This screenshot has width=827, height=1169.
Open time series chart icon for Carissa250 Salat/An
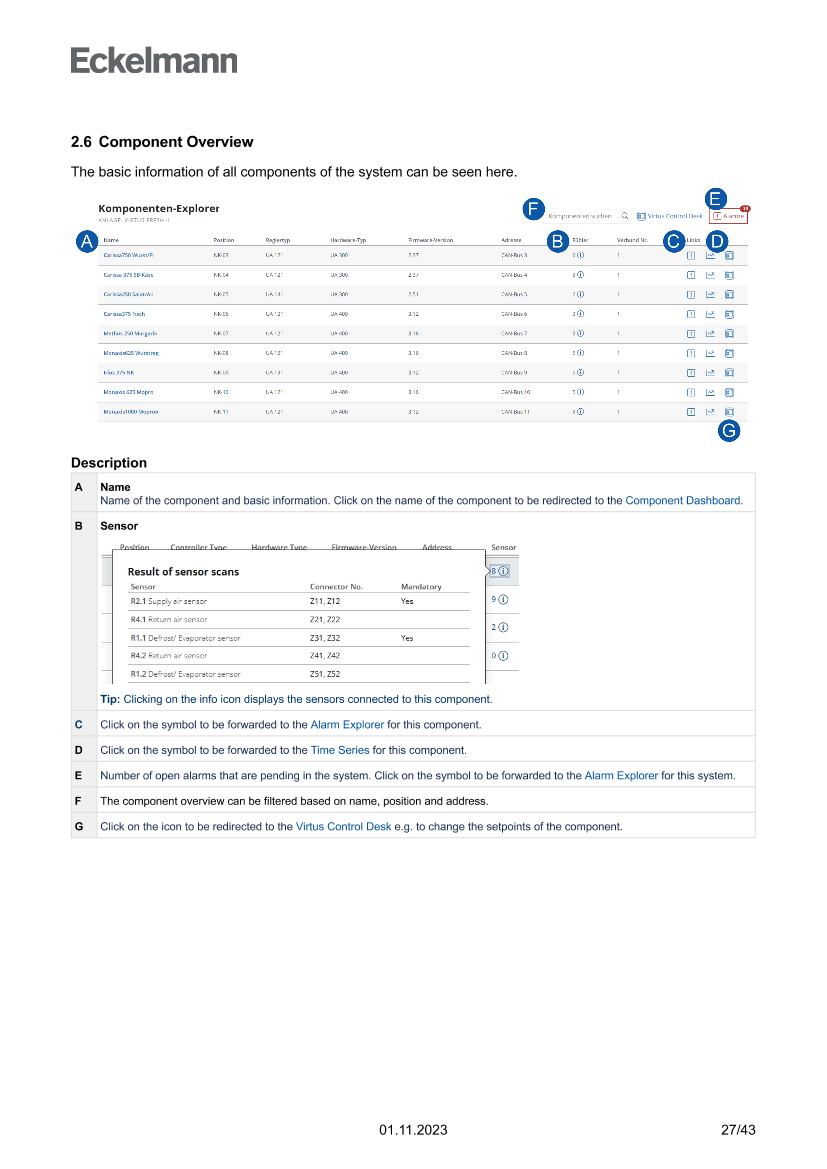coord(710,295)
